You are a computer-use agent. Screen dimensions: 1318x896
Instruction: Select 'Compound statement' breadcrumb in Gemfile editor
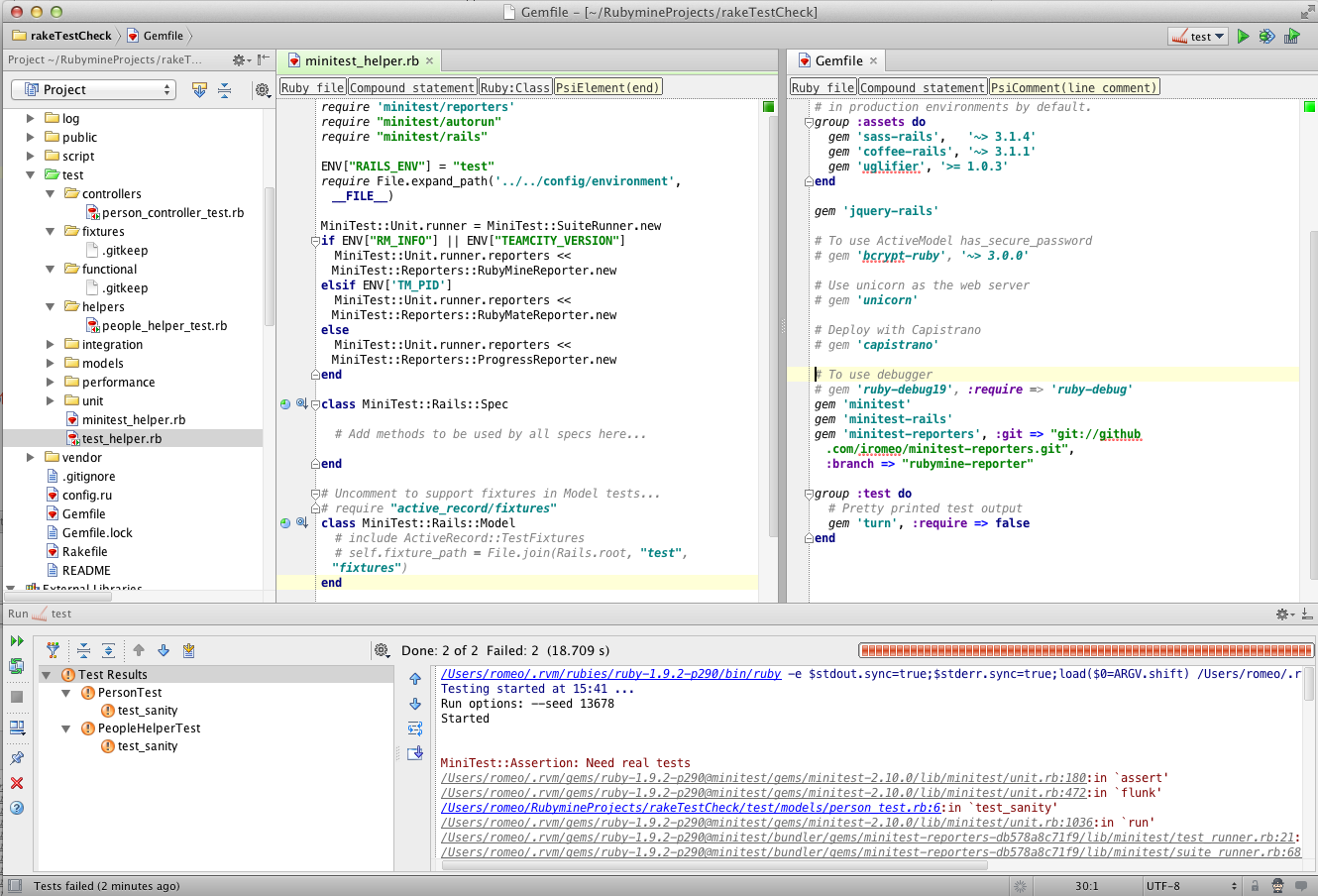pyautogui.click(x=923, y=87)
